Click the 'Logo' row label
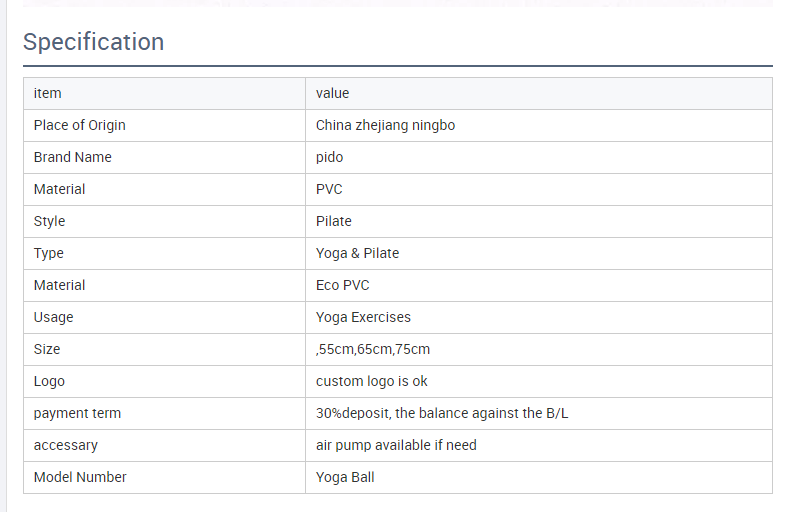807x512 pixels. 49,381
